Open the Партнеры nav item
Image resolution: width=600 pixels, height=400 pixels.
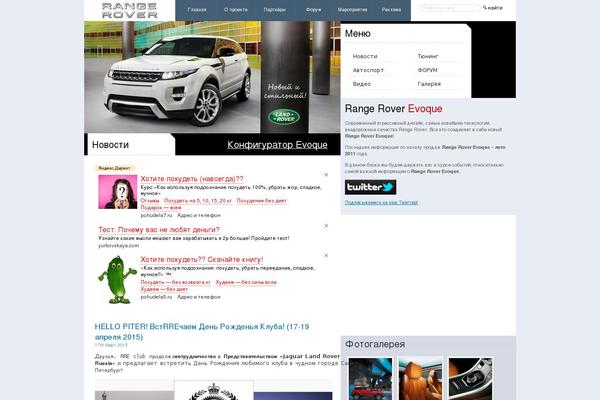tap(275, 10)
